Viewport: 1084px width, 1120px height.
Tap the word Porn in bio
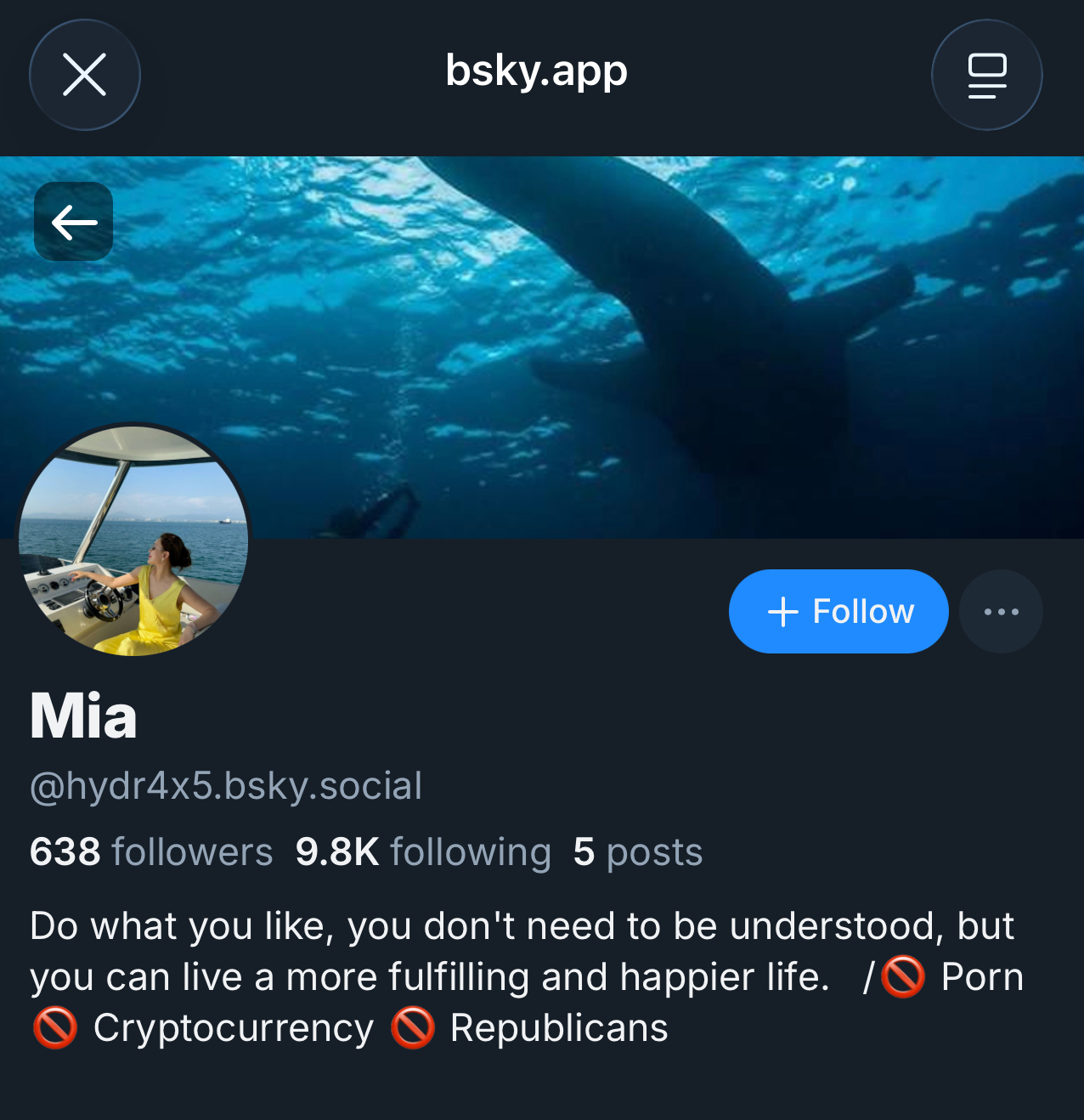click(982, 977)
